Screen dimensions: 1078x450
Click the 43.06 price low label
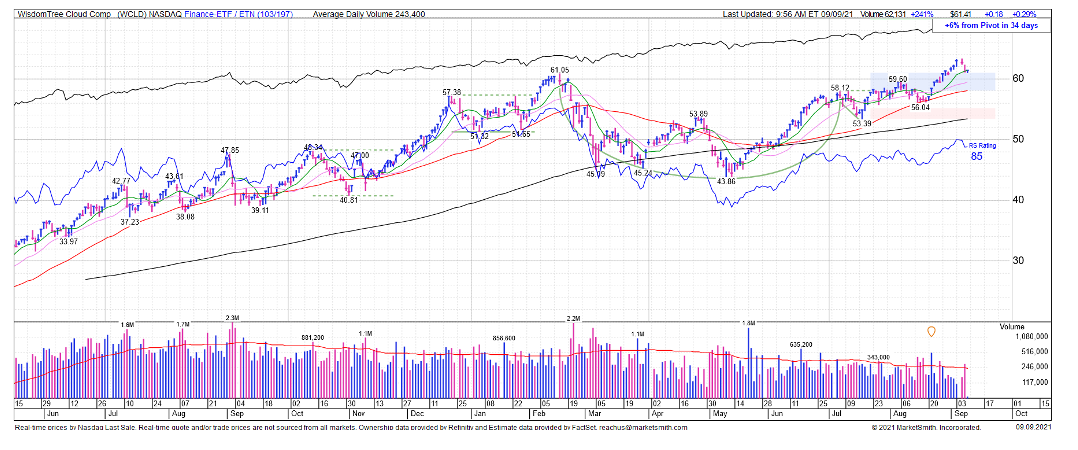725,181
